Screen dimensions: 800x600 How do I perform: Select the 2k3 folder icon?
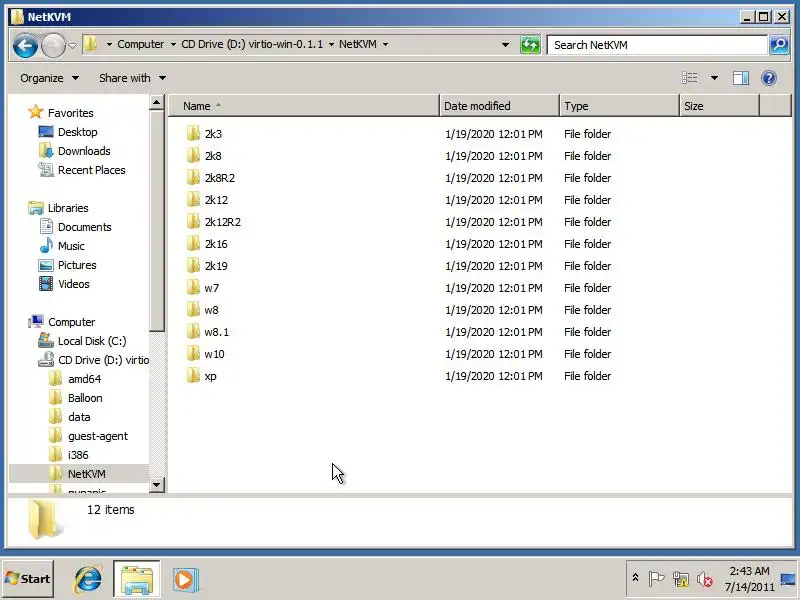point(193,134)
